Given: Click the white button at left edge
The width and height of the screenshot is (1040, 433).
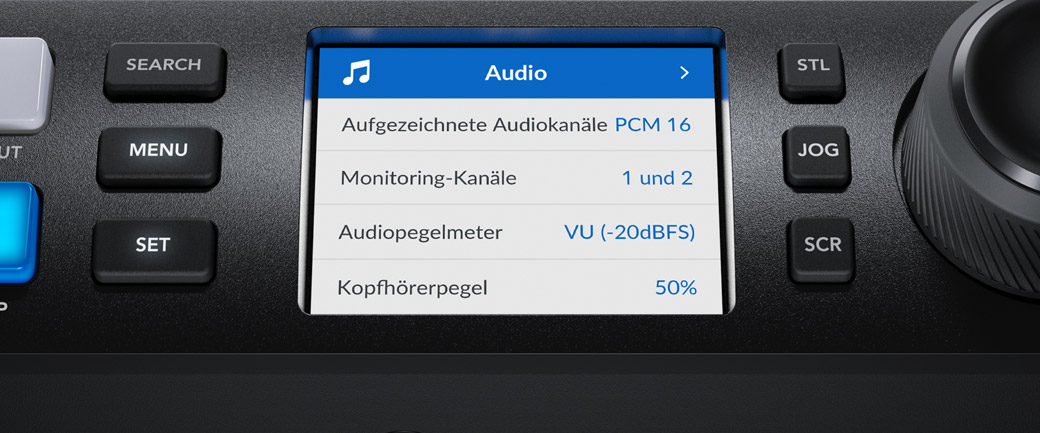Looking at the screenshot, I should [23, 85].
